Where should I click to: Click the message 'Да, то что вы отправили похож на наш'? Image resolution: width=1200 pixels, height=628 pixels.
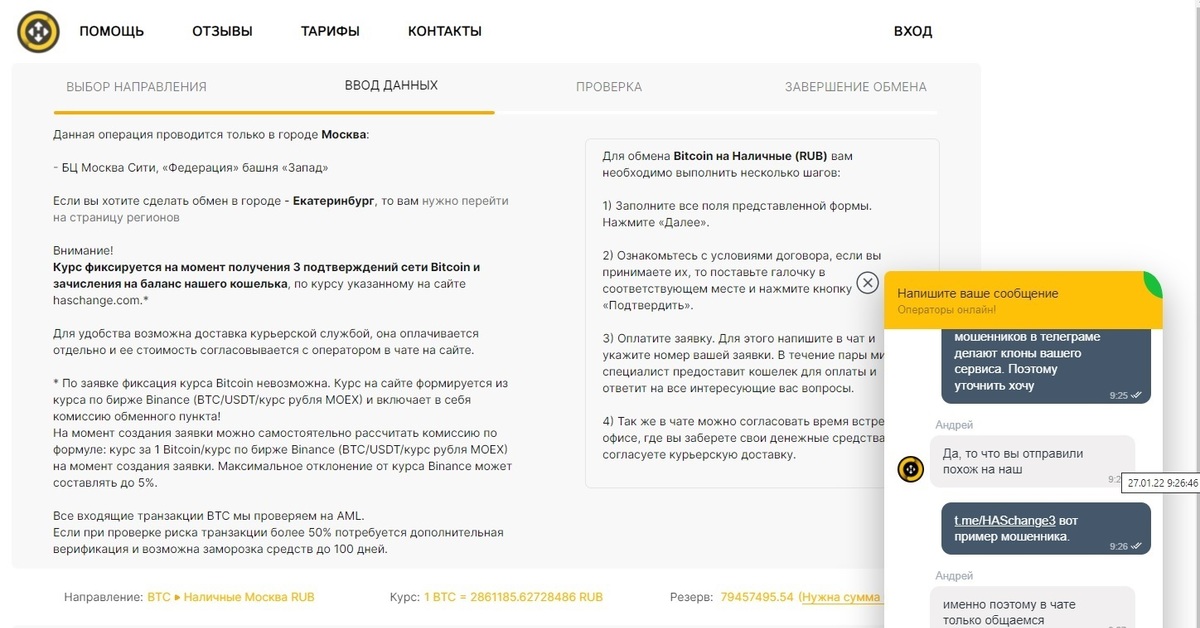(x=1032, y=461)
